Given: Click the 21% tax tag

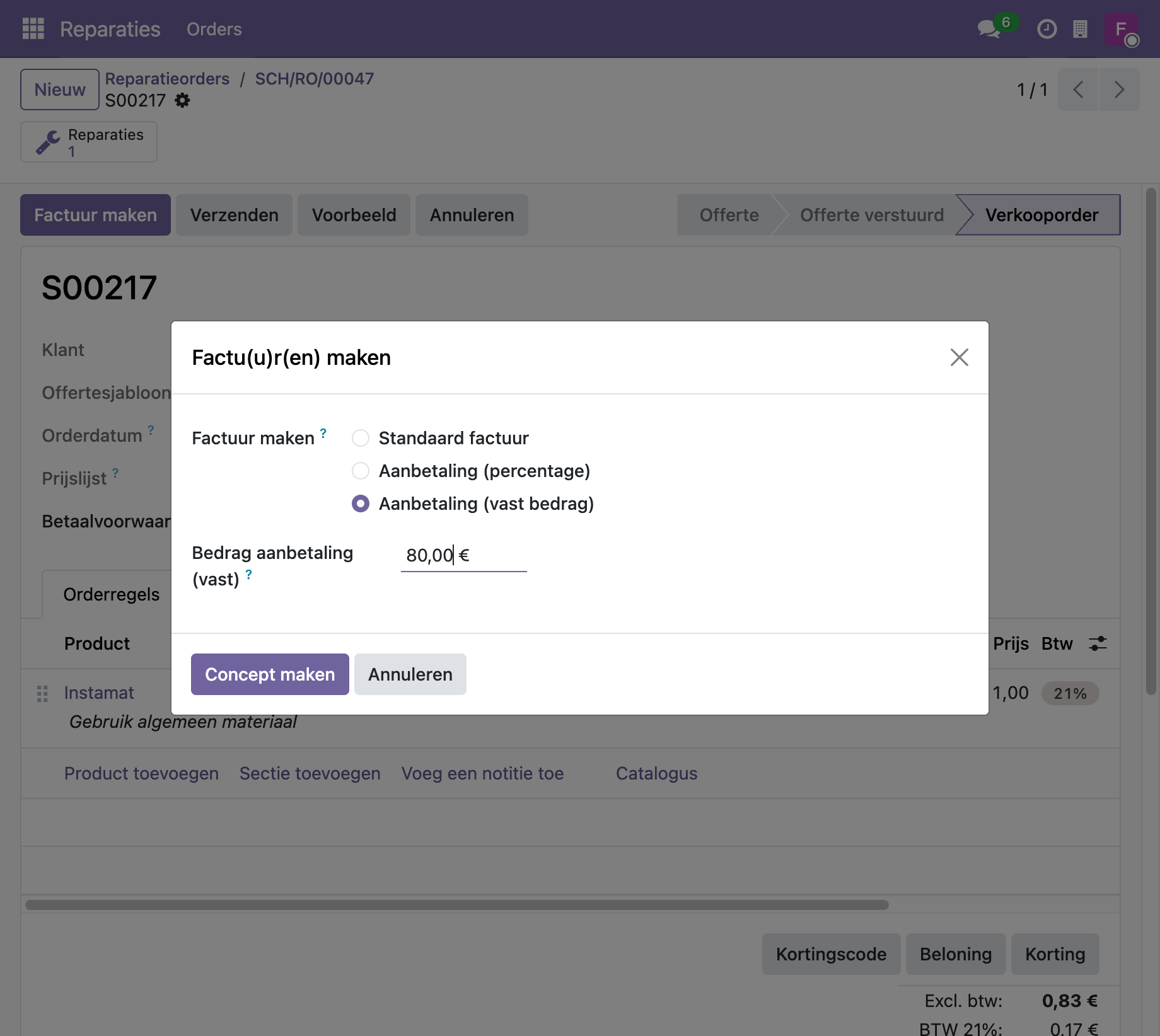Looking at the screenshot, I should 1070,693.
